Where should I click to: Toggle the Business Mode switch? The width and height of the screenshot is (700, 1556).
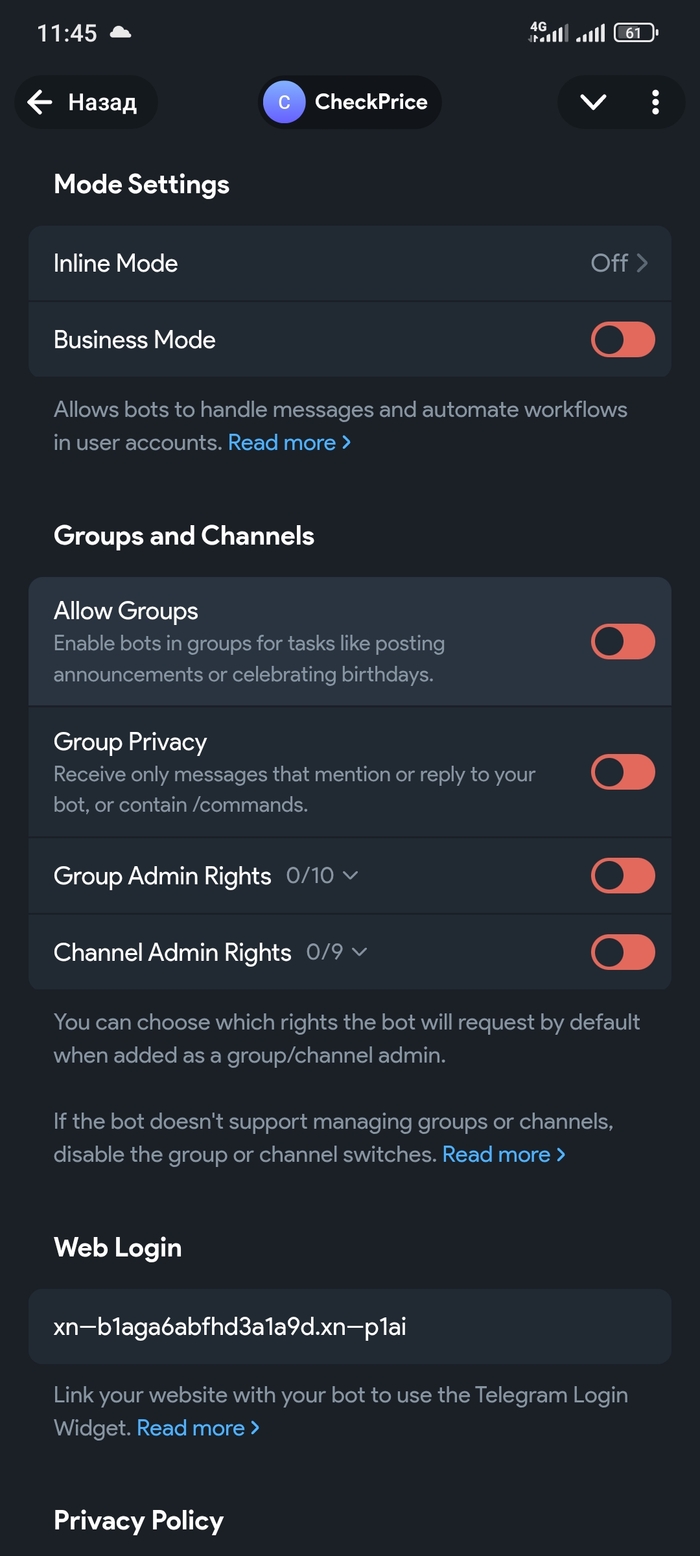click(623, 340)
